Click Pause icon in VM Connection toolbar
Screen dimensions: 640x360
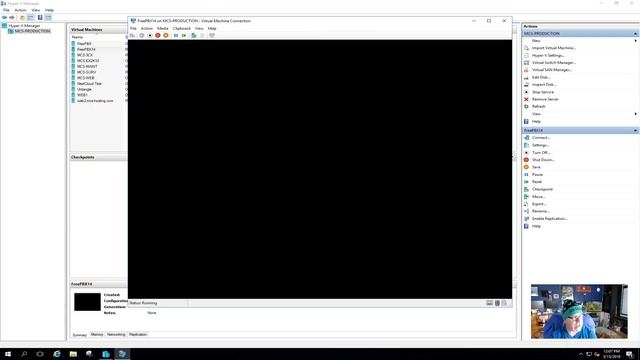pyautogui.click(x=176, y=36)
